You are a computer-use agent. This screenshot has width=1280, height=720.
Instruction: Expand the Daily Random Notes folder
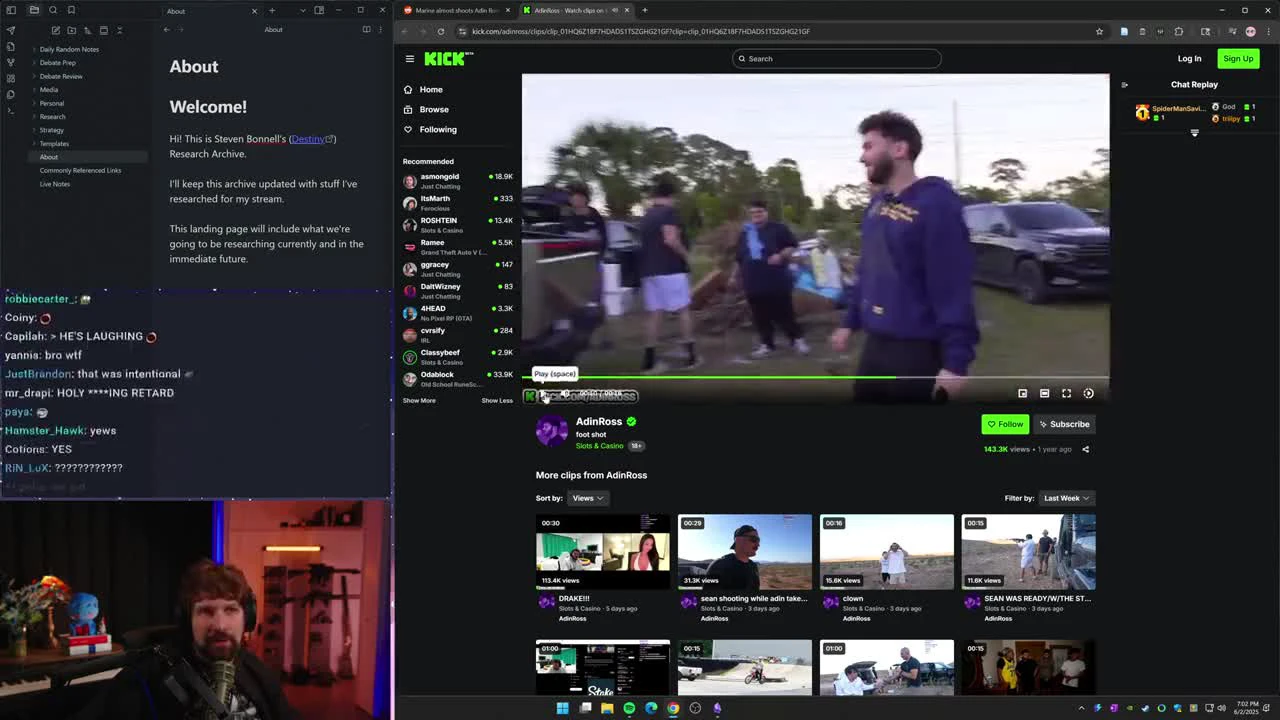[x=69, y=49]
